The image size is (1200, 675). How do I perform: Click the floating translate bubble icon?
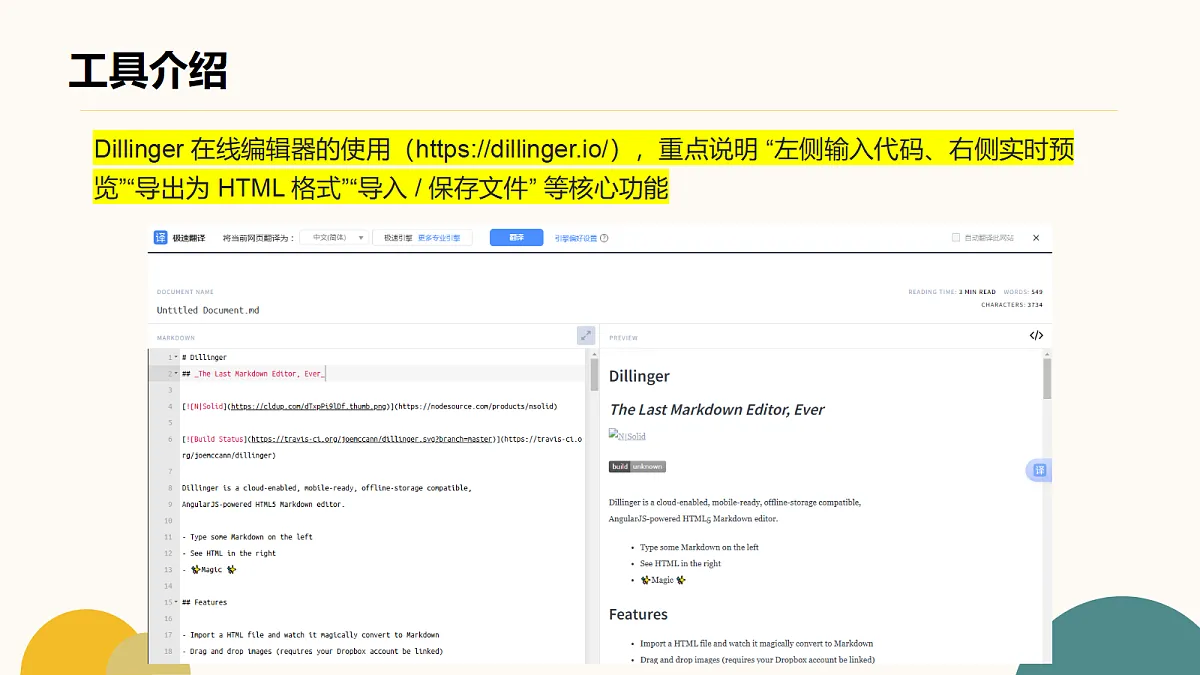click(1039, 471)
